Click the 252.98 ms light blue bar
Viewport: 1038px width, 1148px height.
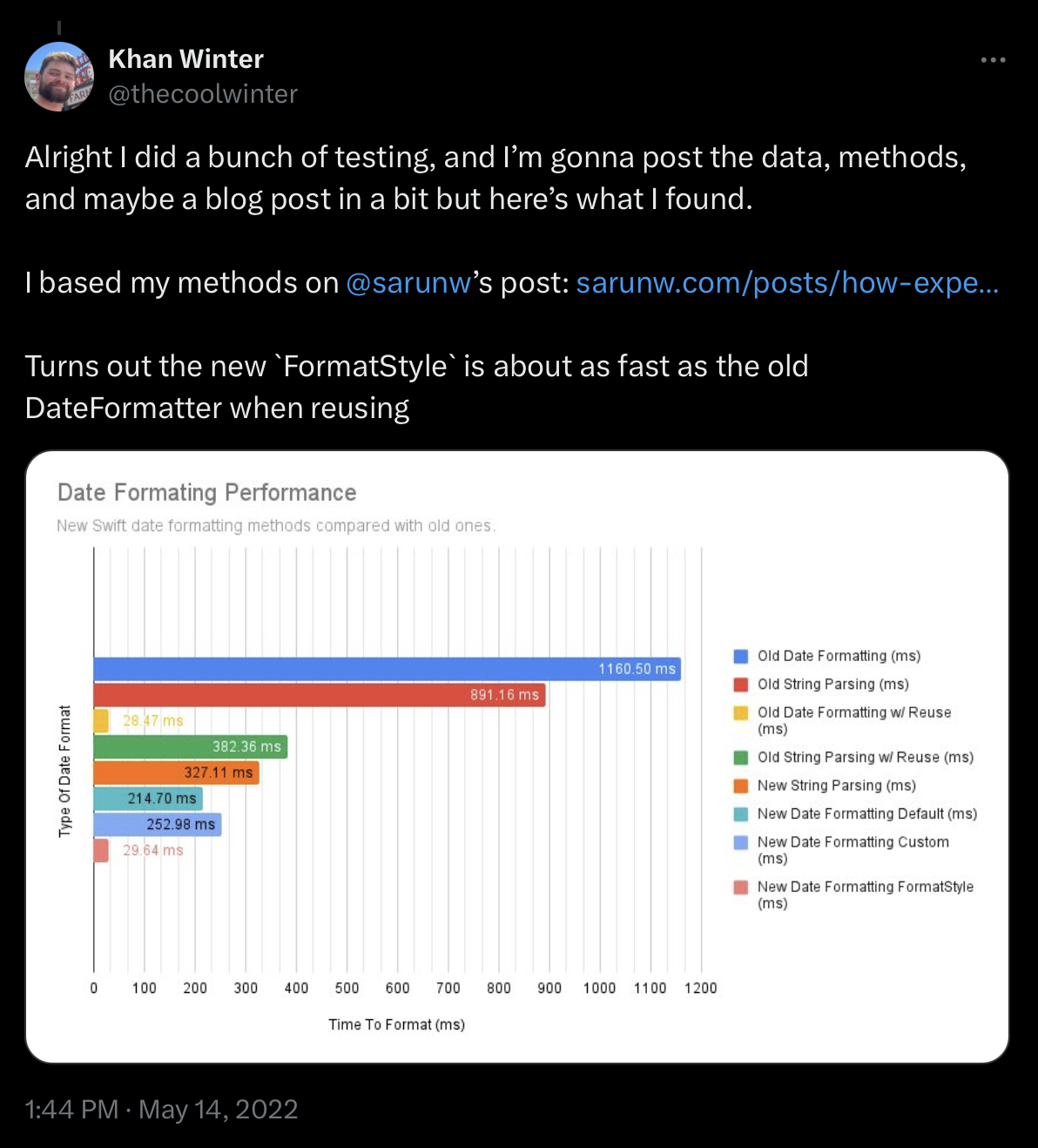coord(157,824)
